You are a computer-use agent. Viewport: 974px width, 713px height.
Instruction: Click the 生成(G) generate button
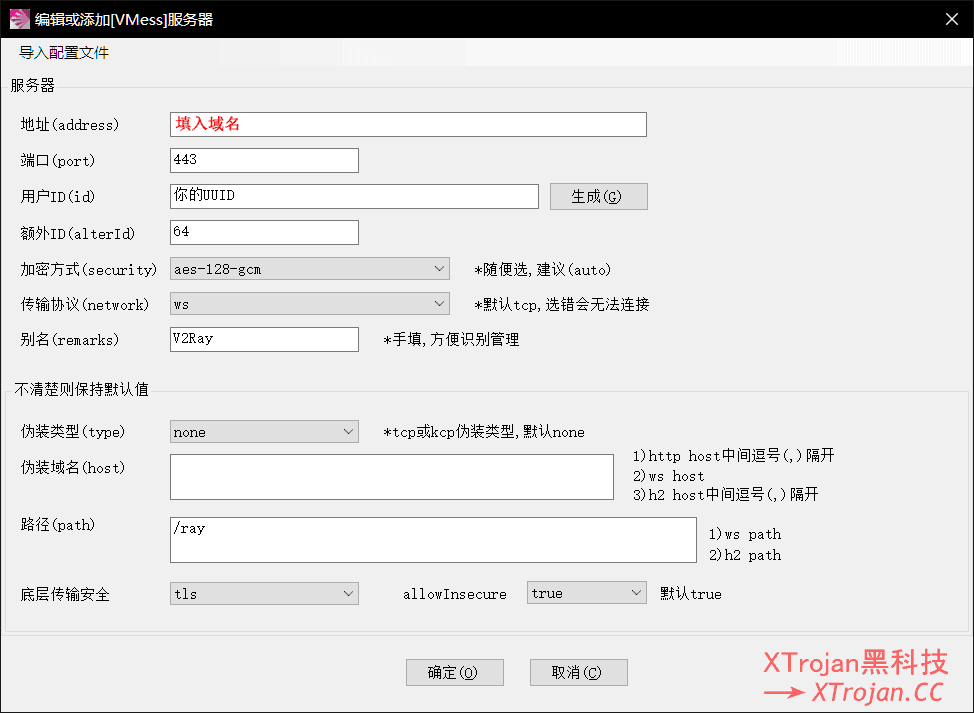(598, 196)
